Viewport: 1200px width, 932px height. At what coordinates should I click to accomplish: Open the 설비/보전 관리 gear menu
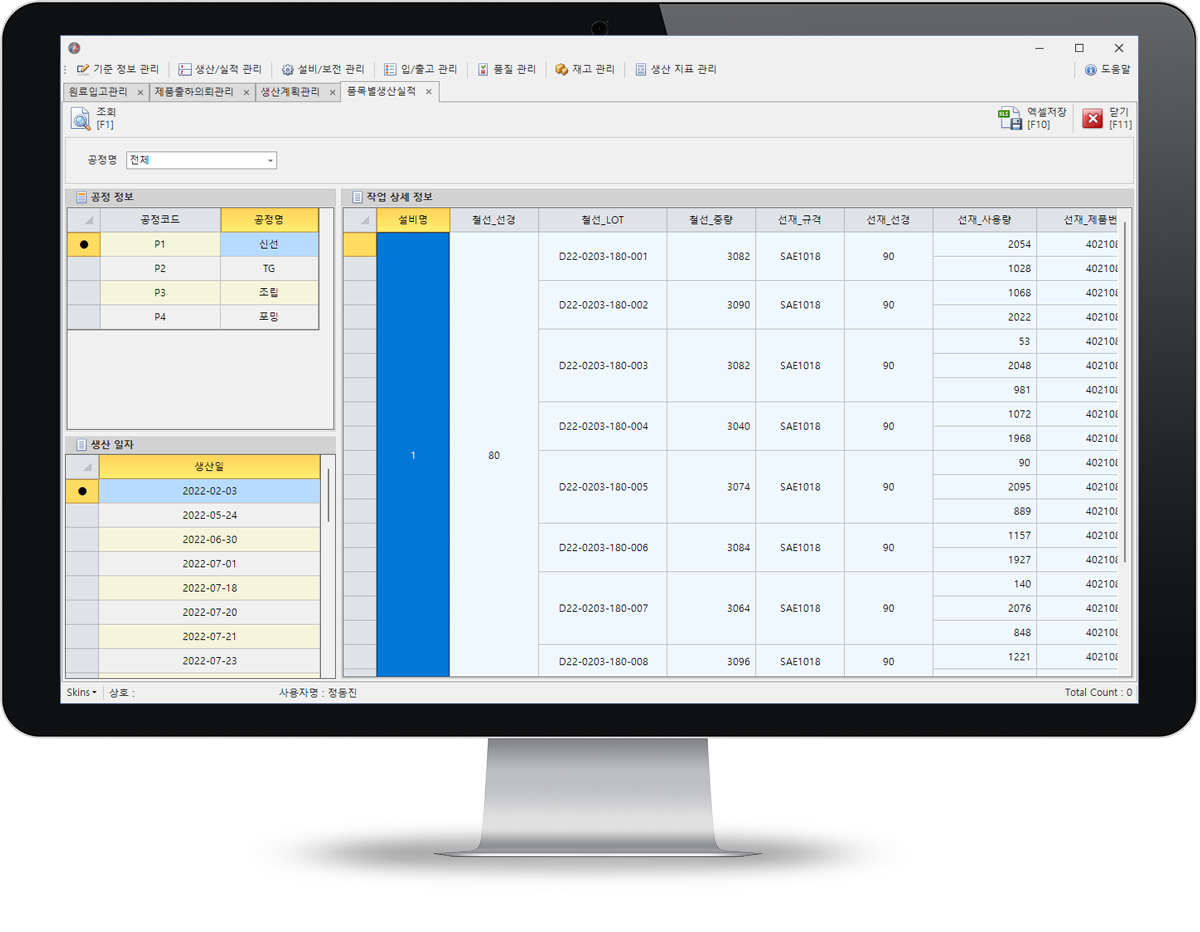coord(323,70)
